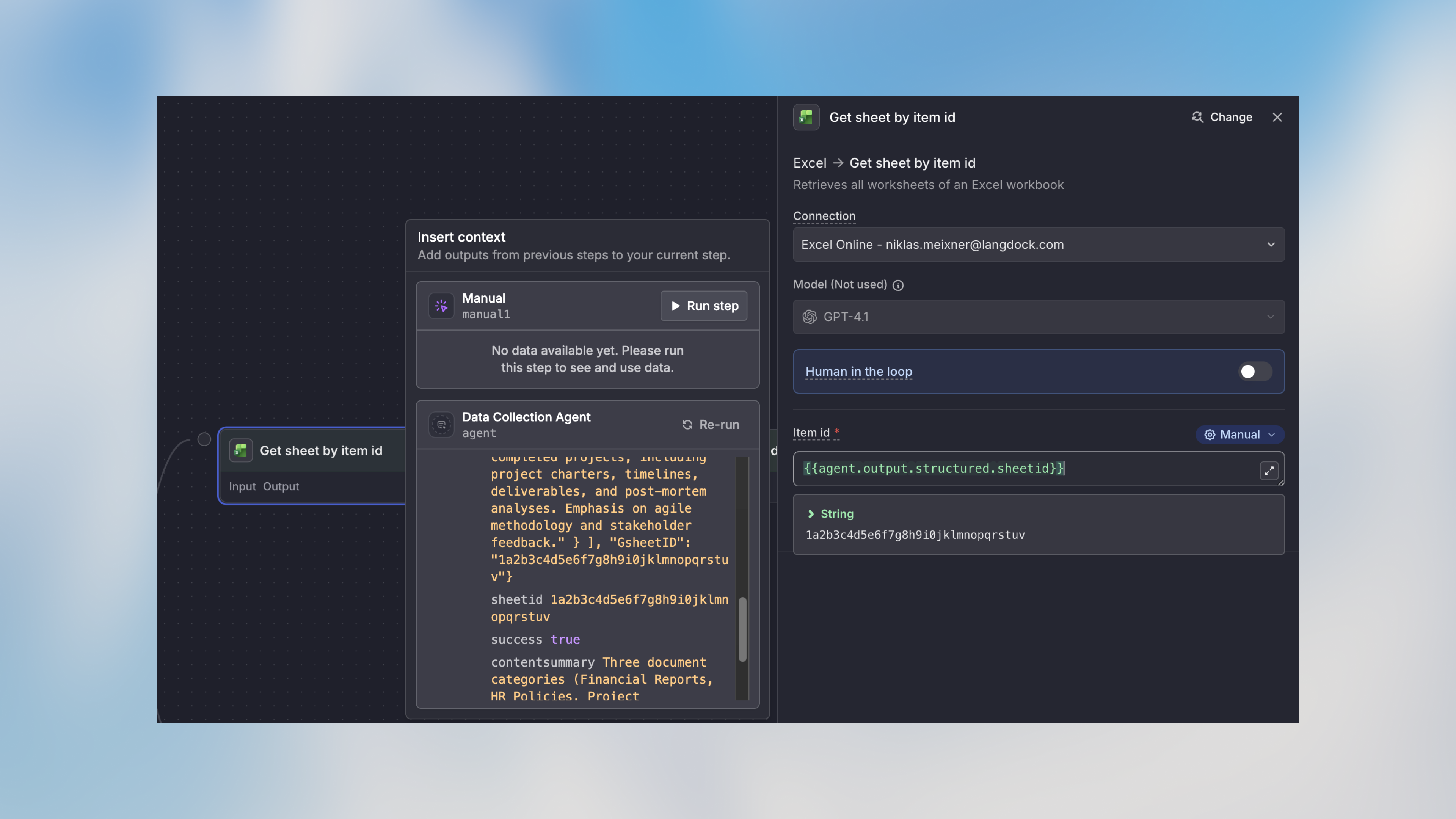Image resolution: width=1456 pixels, height=819 pixels.
Task: Click the Manual trigger sparkle icon
Action: pyautogui.click(x=441, y=306)
